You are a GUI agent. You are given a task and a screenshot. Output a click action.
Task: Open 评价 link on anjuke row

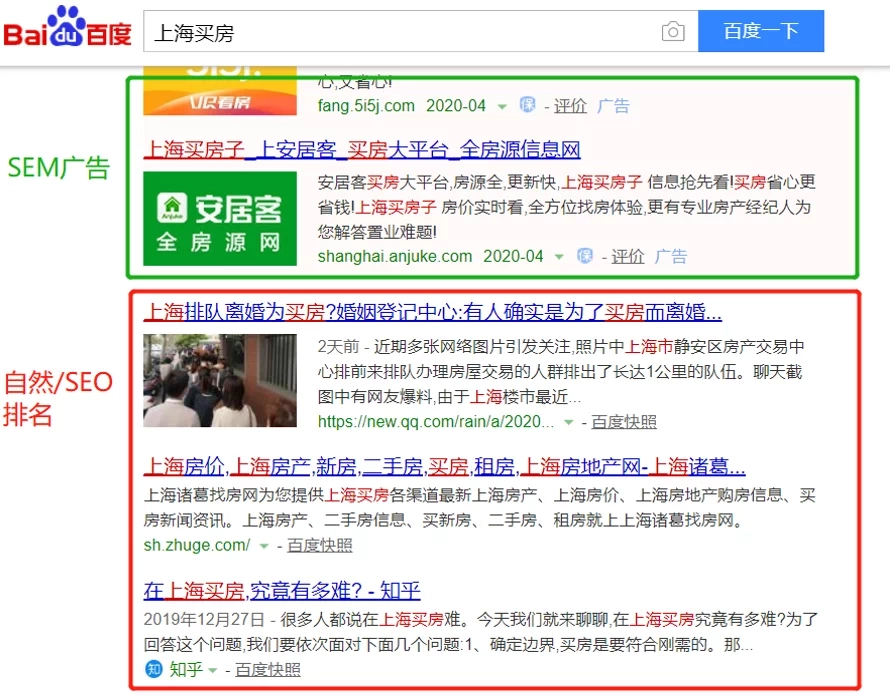[x=627, y=257]
